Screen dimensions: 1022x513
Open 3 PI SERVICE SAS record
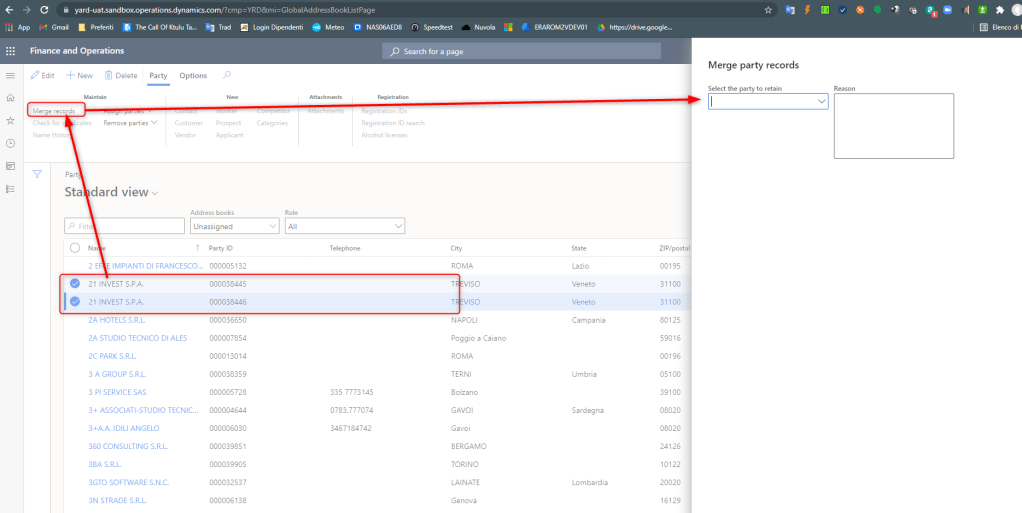pos(117,392)
